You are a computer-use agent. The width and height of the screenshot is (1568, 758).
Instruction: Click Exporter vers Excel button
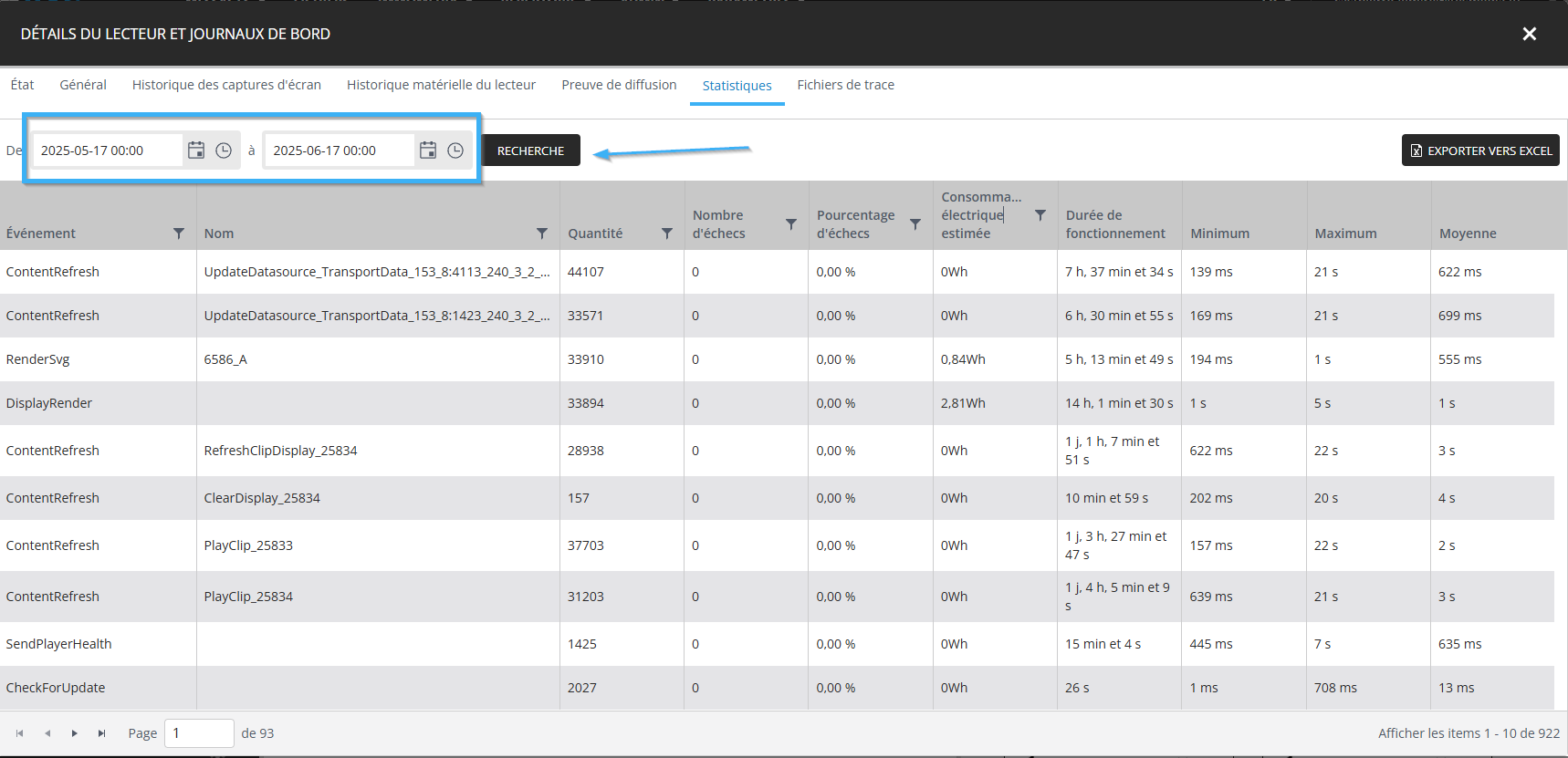tap(1480, 151)
